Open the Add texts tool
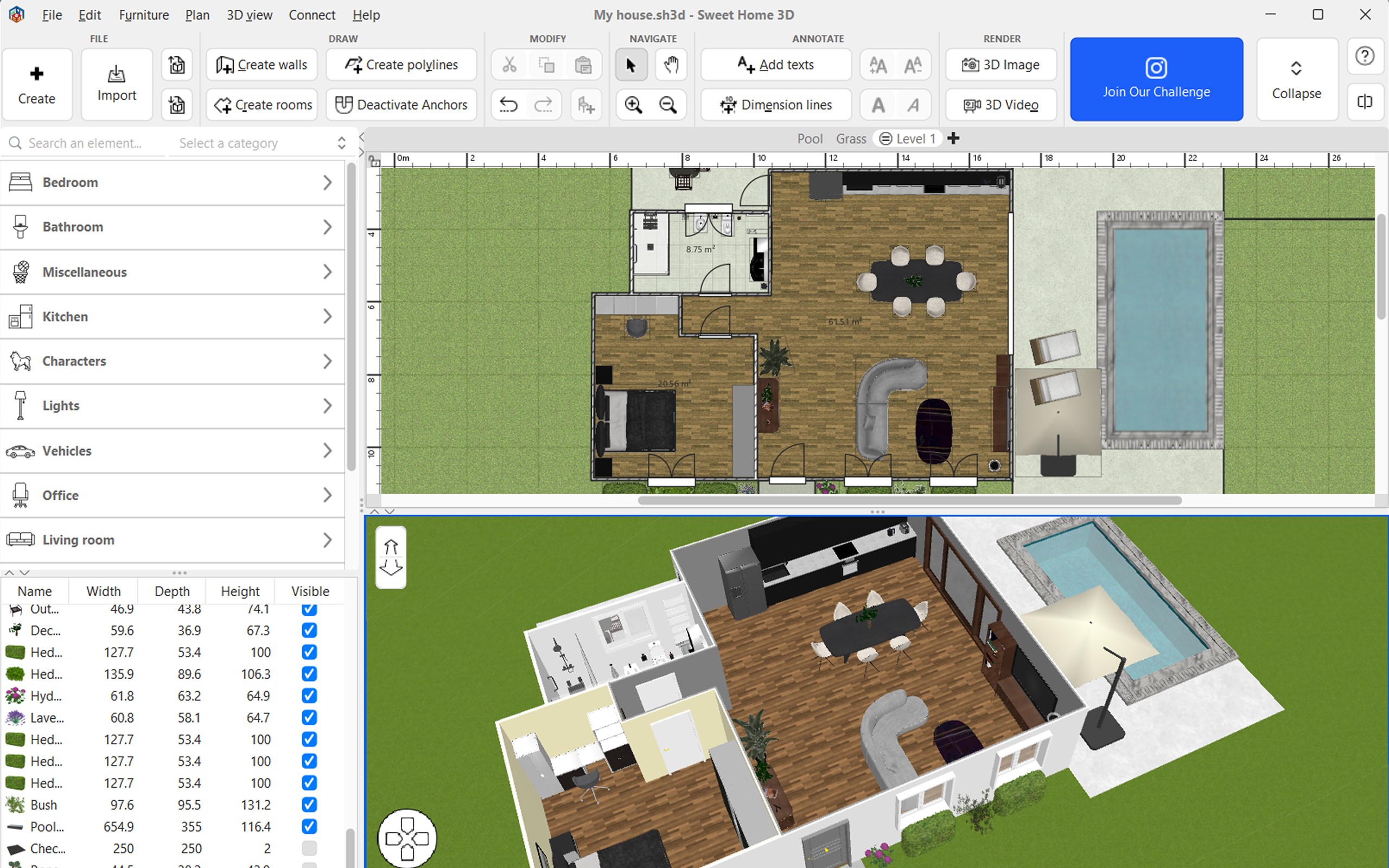1389x868 pixels. 775,65
